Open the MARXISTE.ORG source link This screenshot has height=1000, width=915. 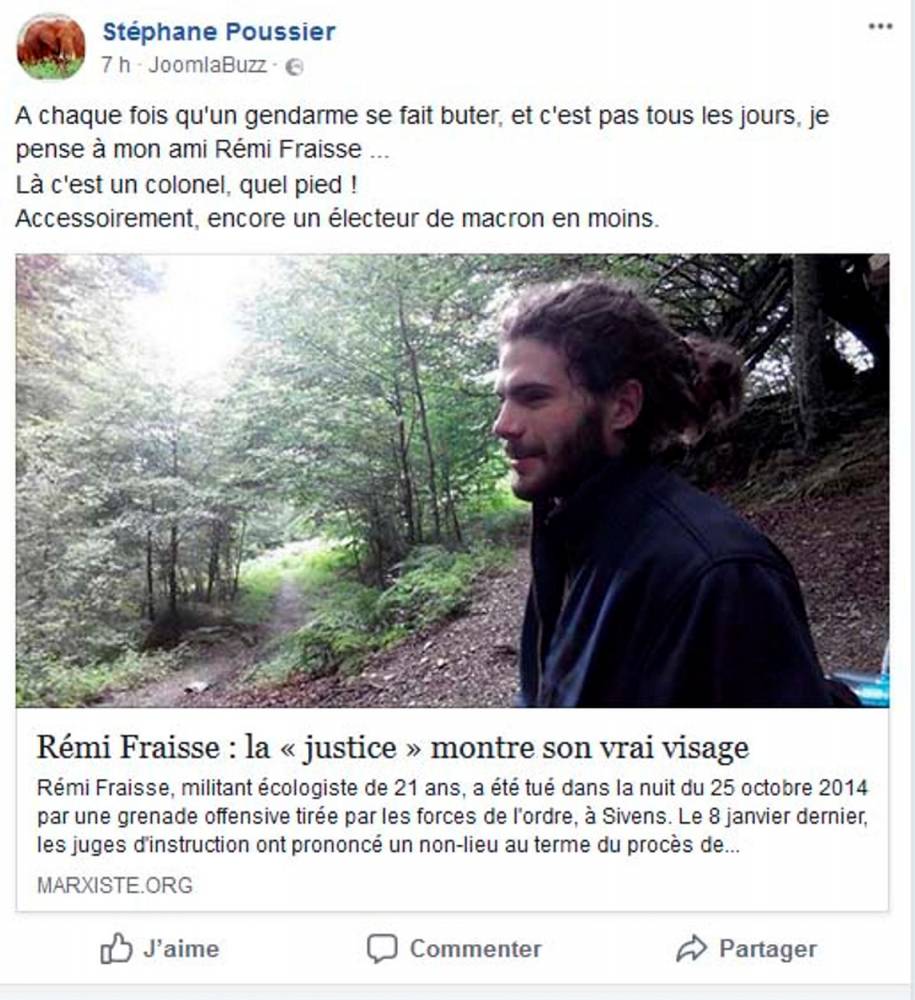(x=115, y=885)
